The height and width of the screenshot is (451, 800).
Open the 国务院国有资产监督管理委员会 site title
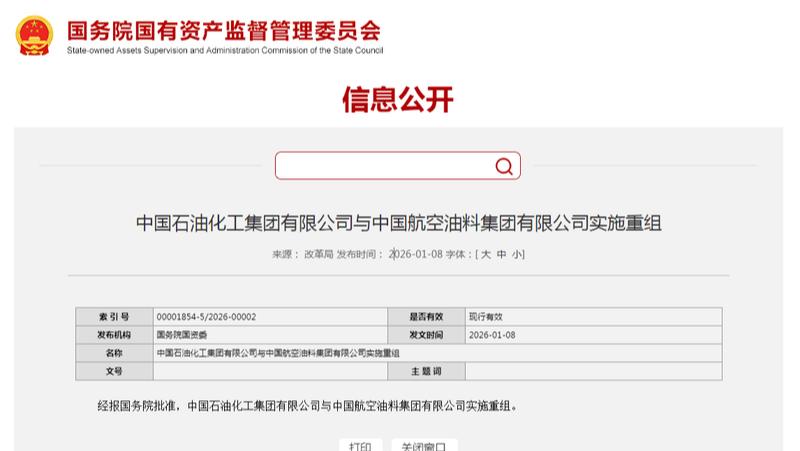(x=224, y=30)
